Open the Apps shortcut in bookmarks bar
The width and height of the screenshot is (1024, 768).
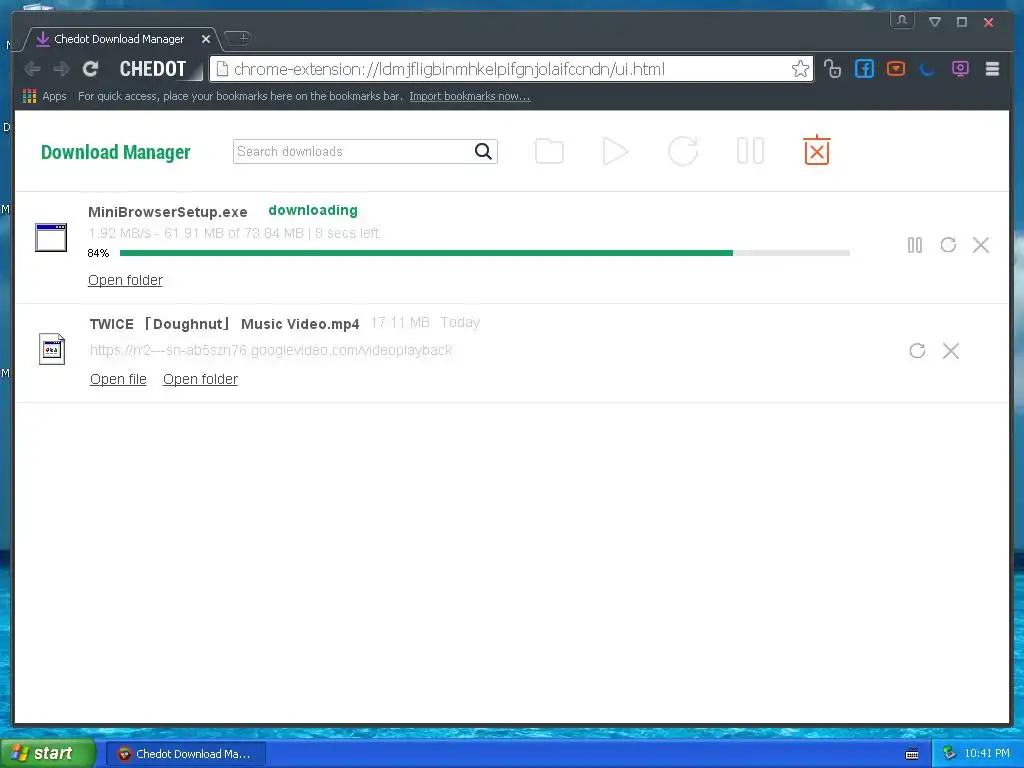(x=44, y=96)
